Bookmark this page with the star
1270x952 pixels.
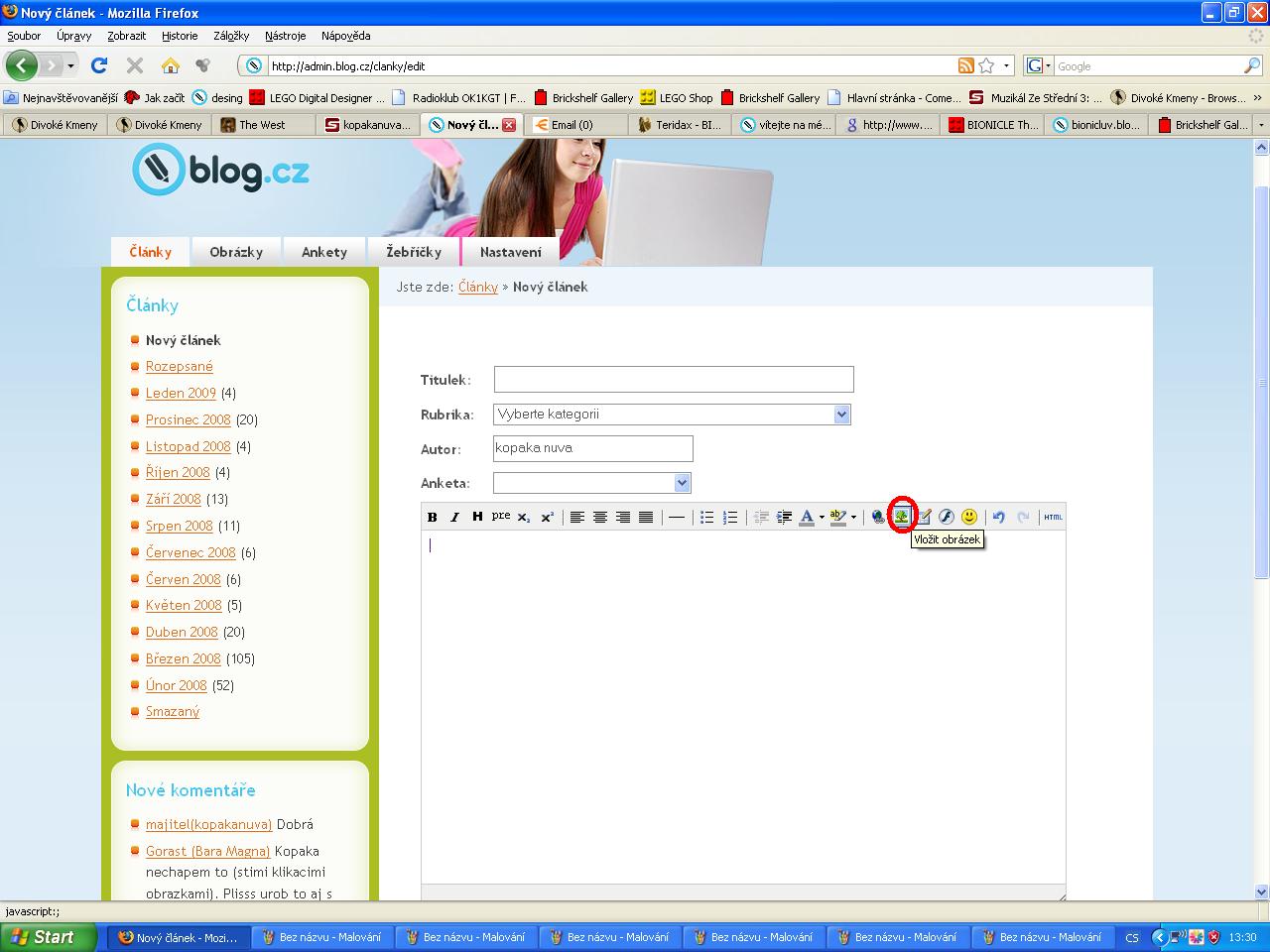tap(986, 65)
